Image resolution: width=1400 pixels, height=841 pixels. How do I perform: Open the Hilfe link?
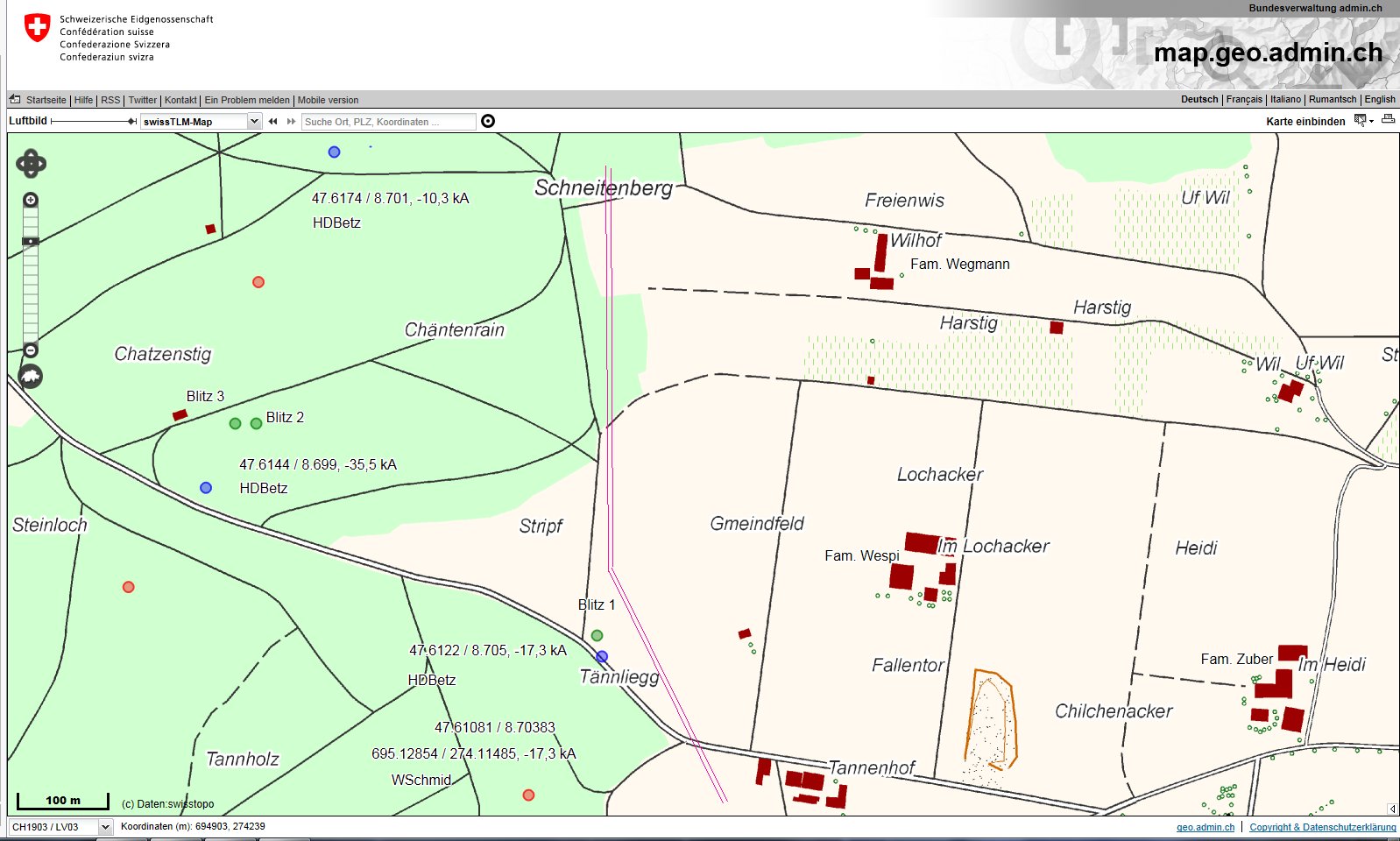[x=83, y=101]
